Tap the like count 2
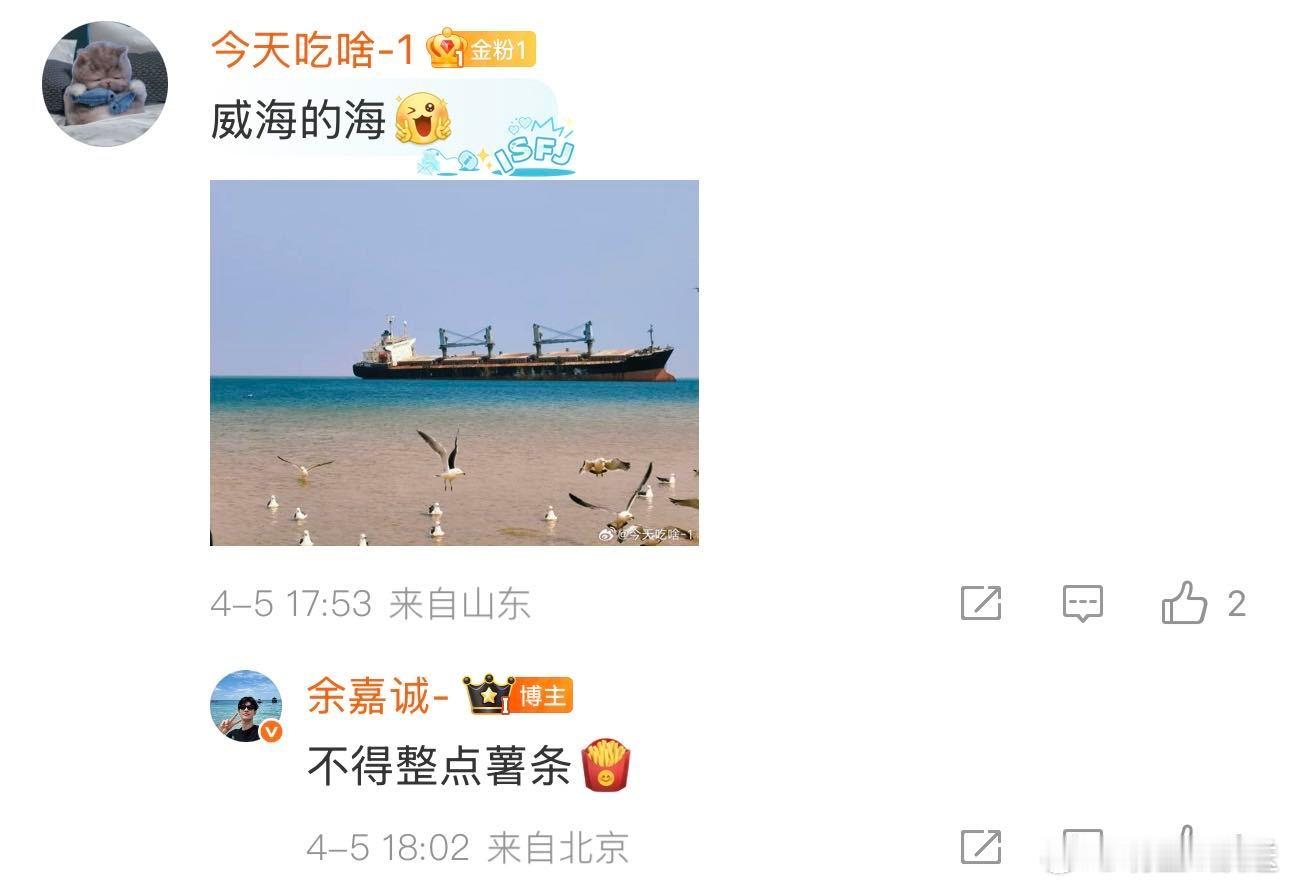This screenshot has height=887, width=1290. [x=1236, y=603]
